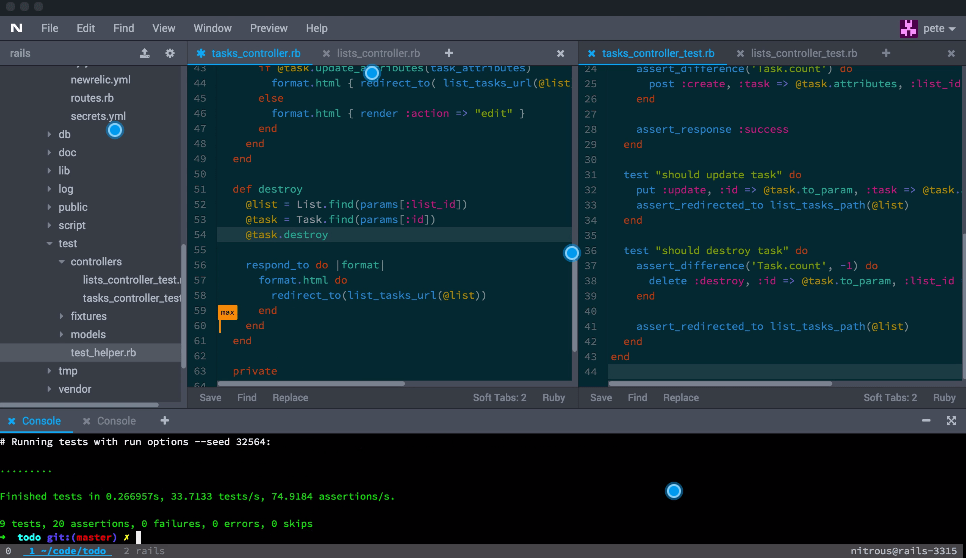Click Save in the left editor footer
The image size is (966, 558).
[211, 397]
